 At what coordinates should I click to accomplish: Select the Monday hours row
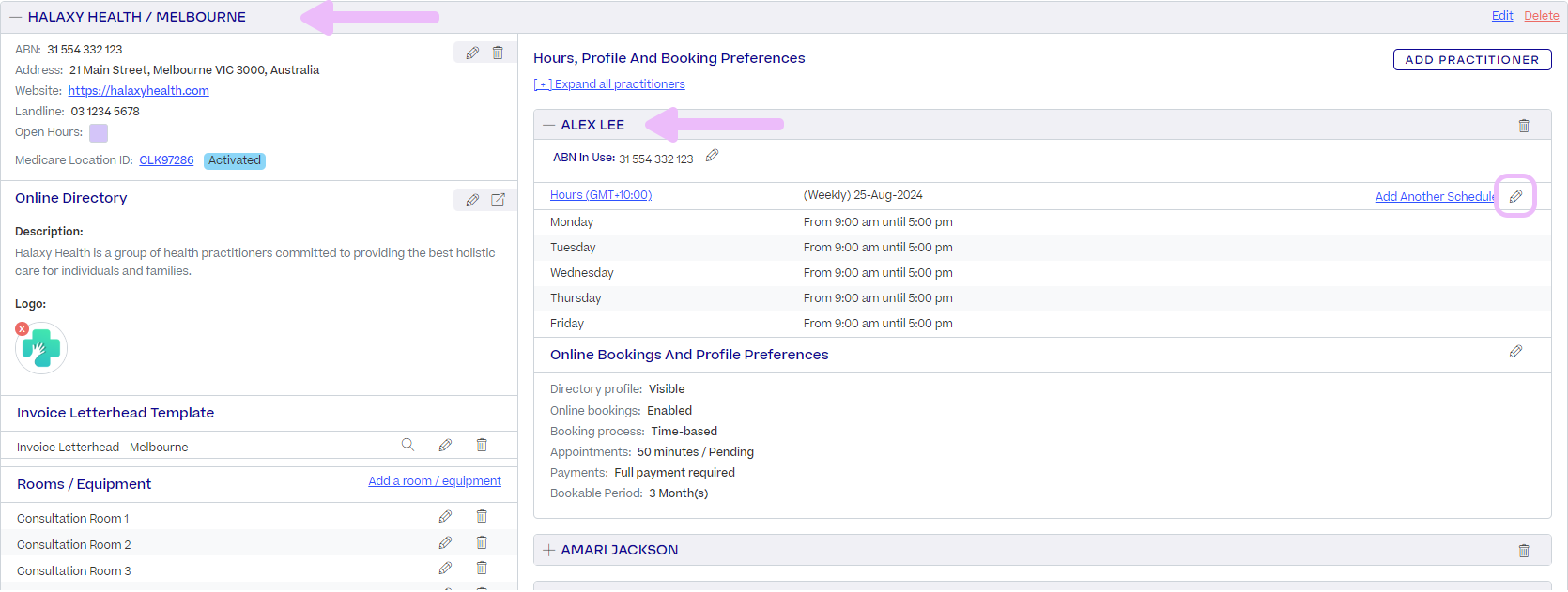point(1042,222)
